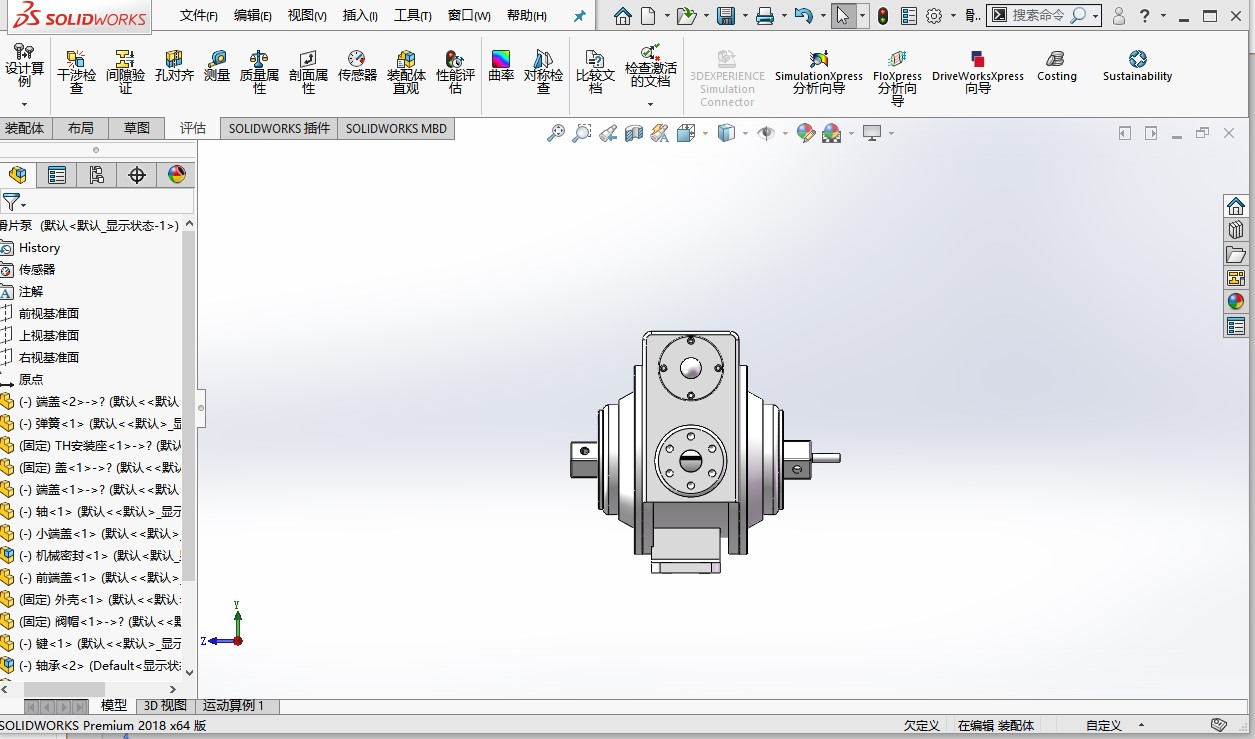This screenshot has height=739, width=1255.
Task: Open dropdown arrow next to Undo icon
Action: tap(822, 16)
